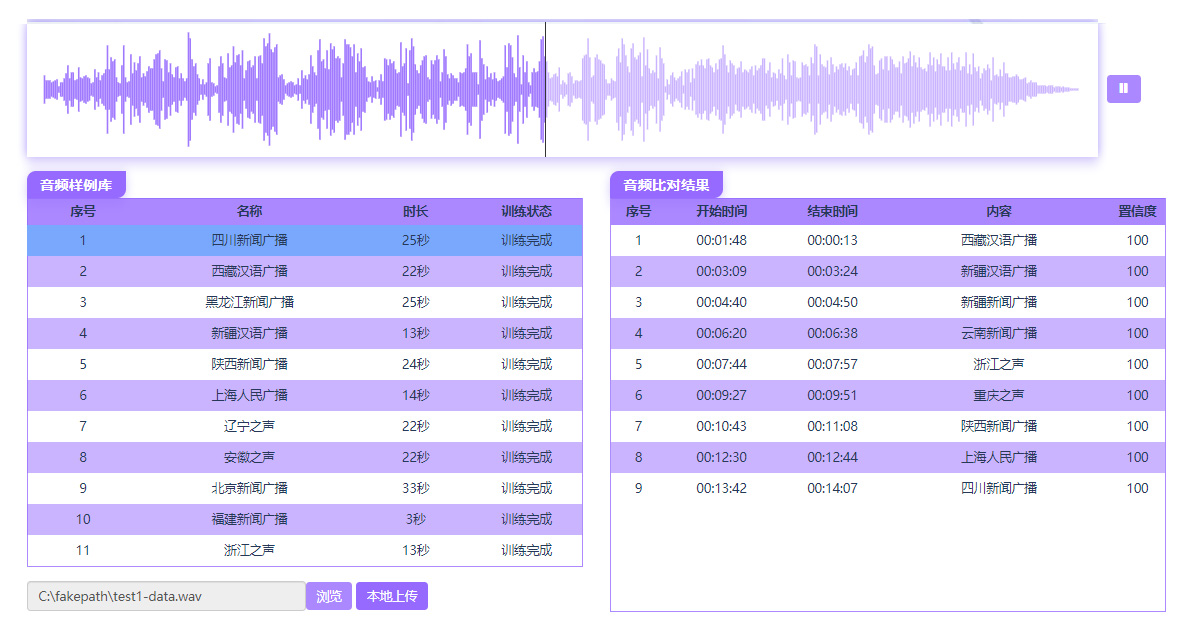Click result end time 00:11:08
Image resolution: width=1189 pixels, height=630 pixels.
(832, 427)
